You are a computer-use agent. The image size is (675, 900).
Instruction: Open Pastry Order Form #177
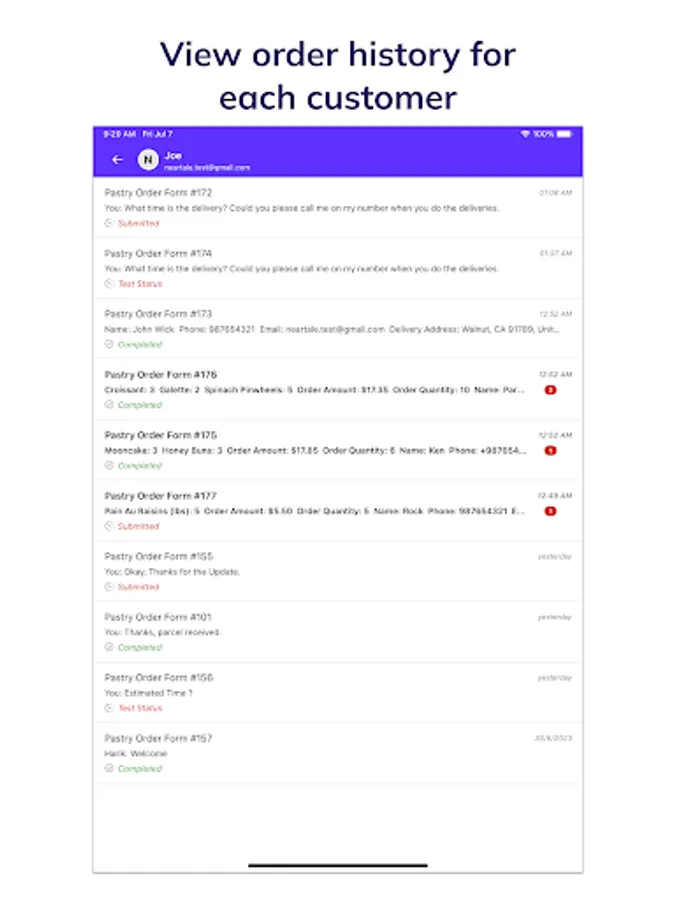[x=338, y=510]
